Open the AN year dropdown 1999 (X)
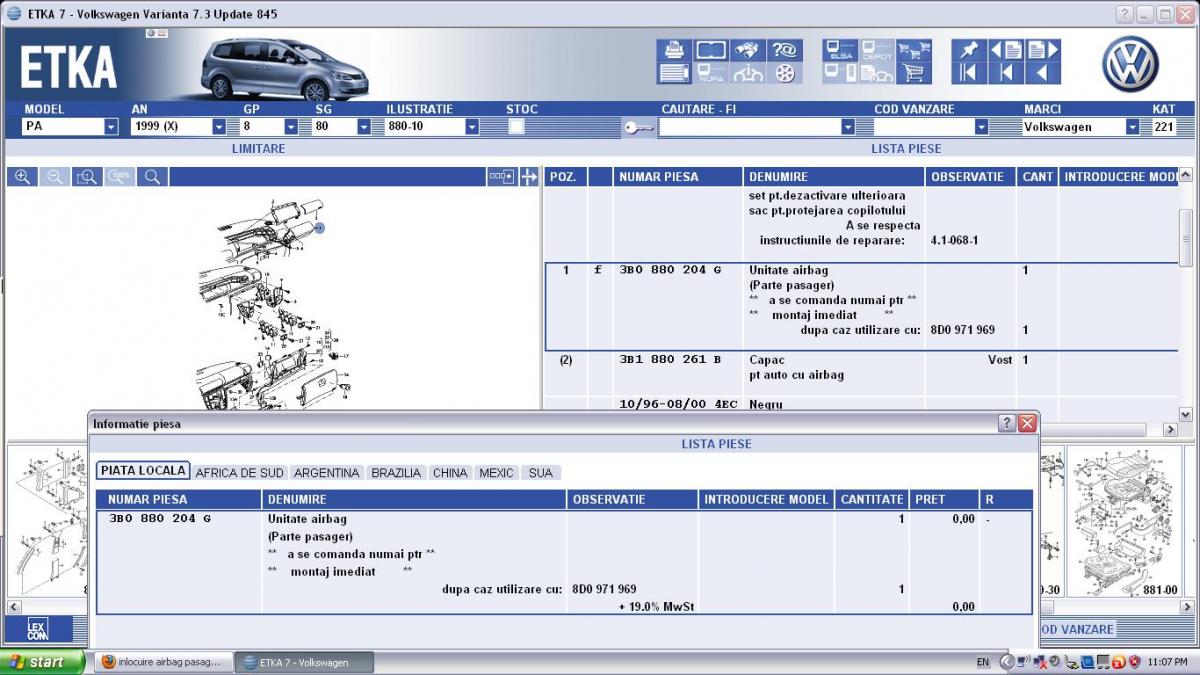The height and width of the screenshot is (675, 1200). pos(218,127)
